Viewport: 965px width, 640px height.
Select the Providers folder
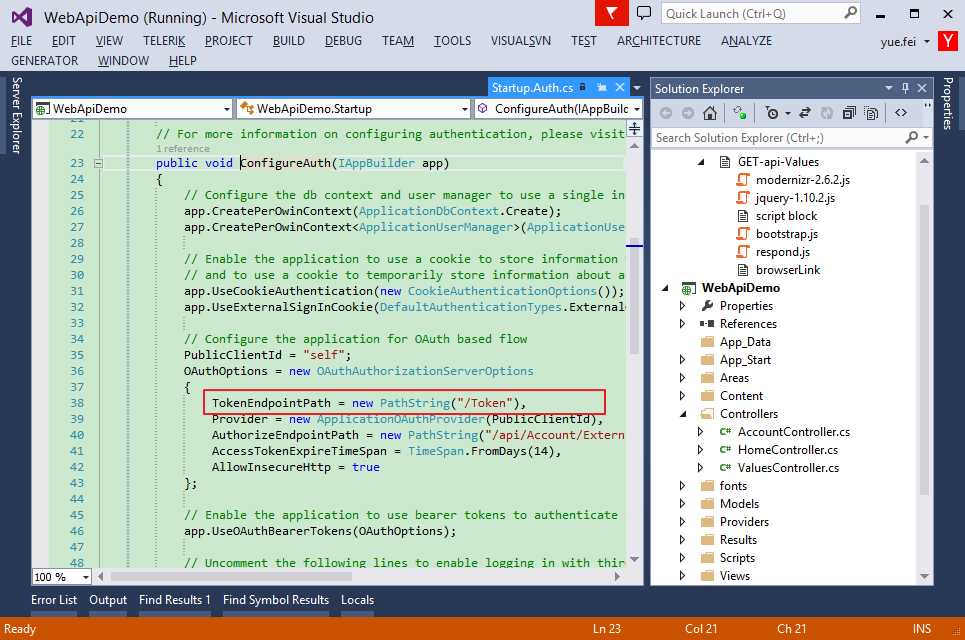coord(744,522)
